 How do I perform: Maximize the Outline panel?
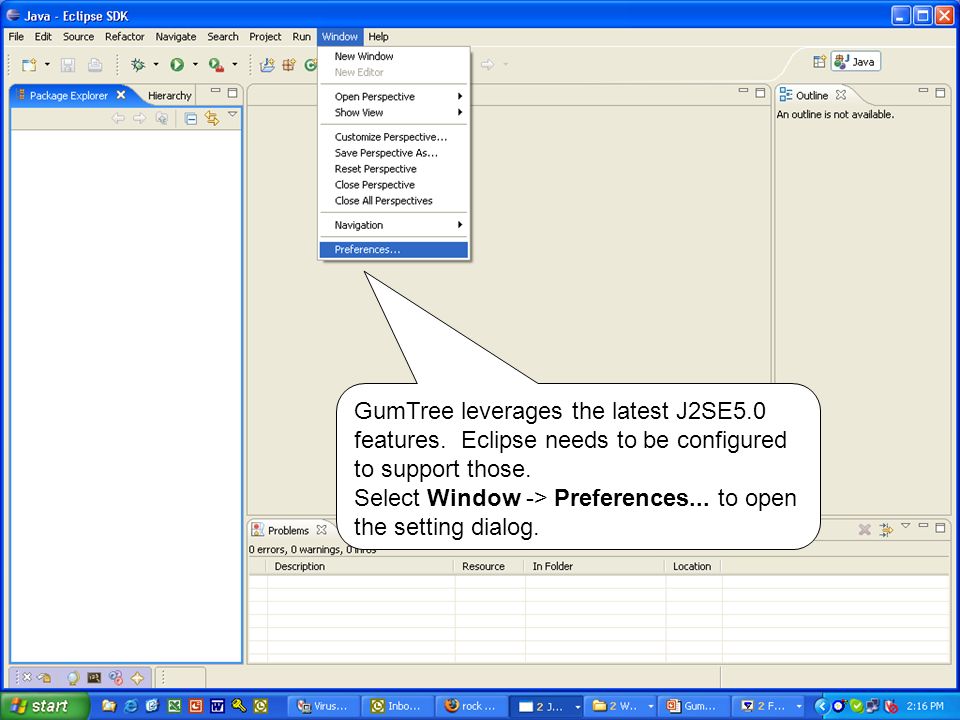940,93
